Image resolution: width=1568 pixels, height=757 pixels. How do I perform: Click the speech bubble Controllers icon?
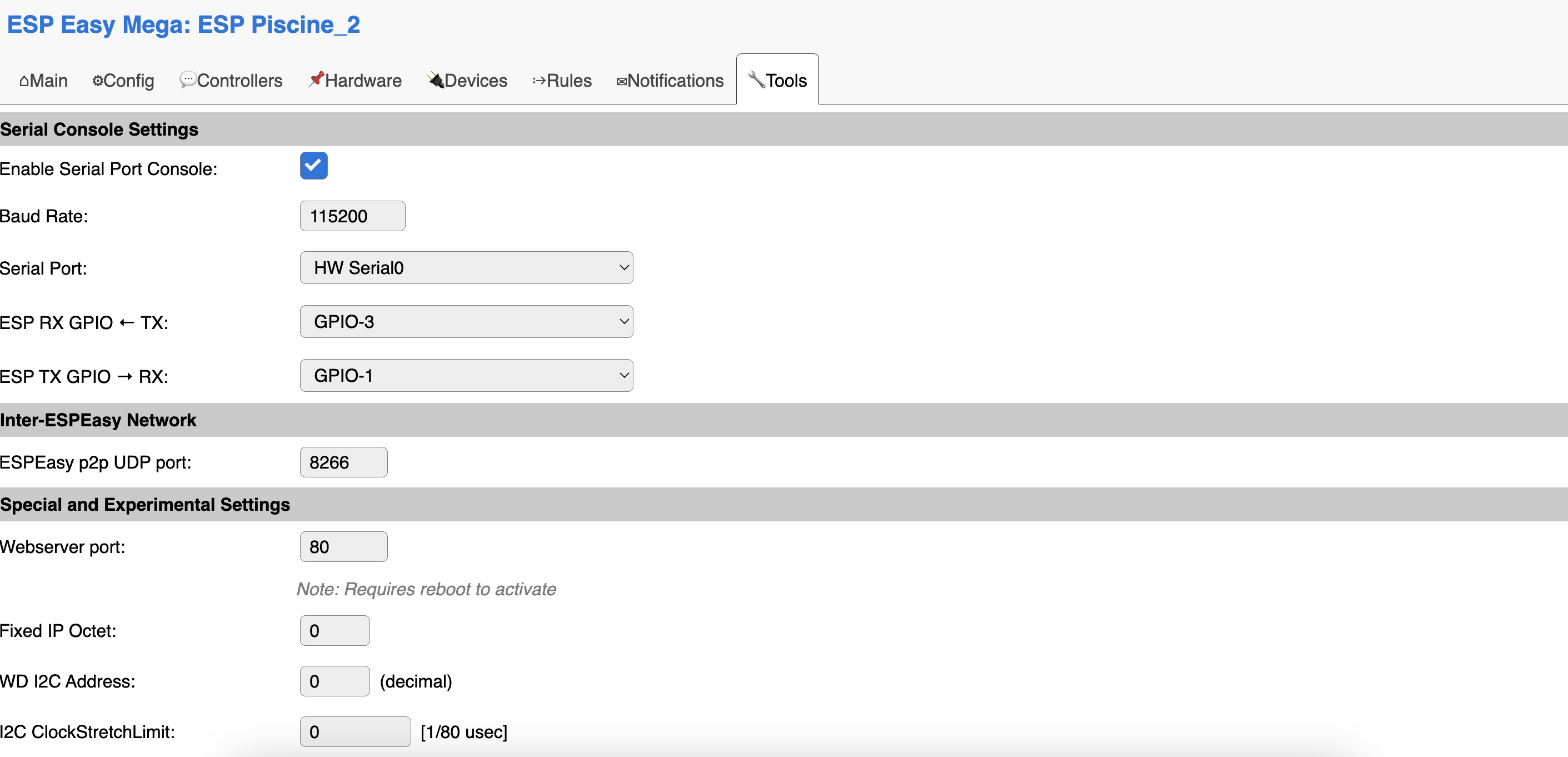click(x=187, y=80)
